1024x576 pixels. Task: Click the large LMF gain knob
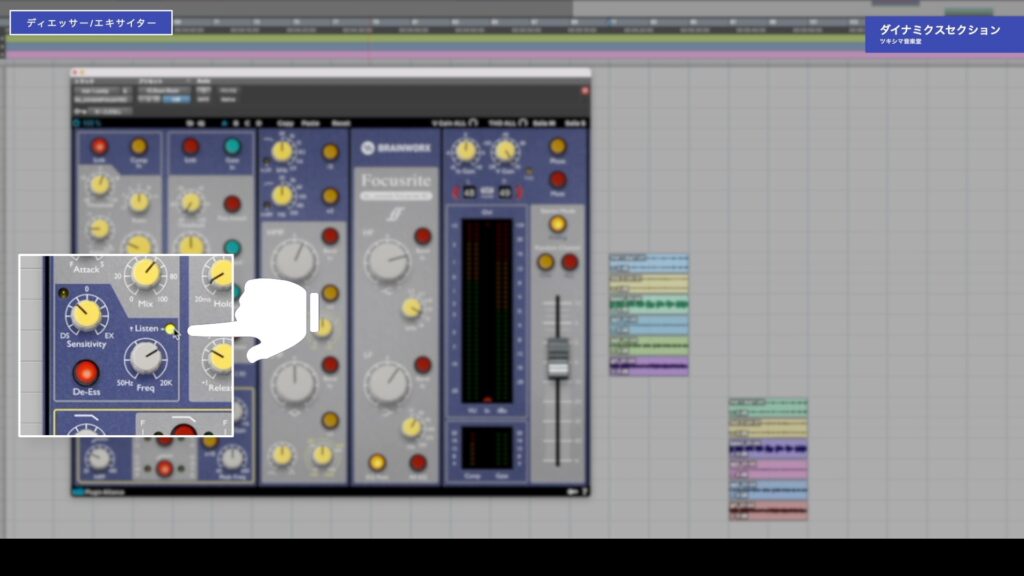[294, 383]
